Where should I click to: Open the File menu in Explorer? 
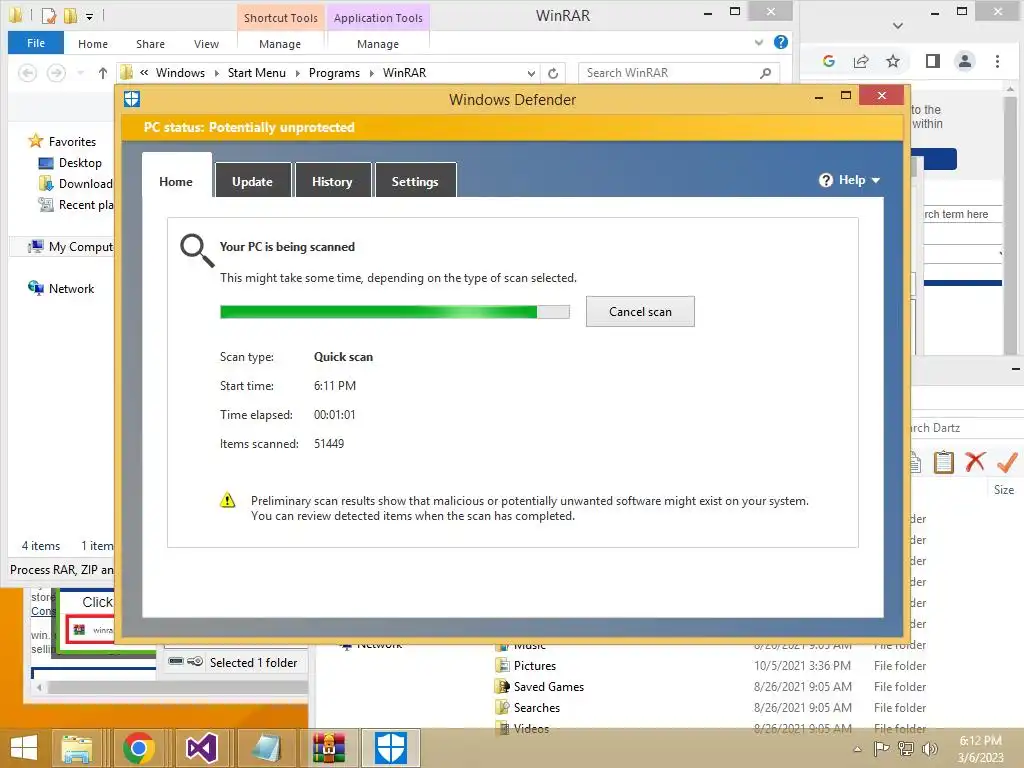point(36,43)
